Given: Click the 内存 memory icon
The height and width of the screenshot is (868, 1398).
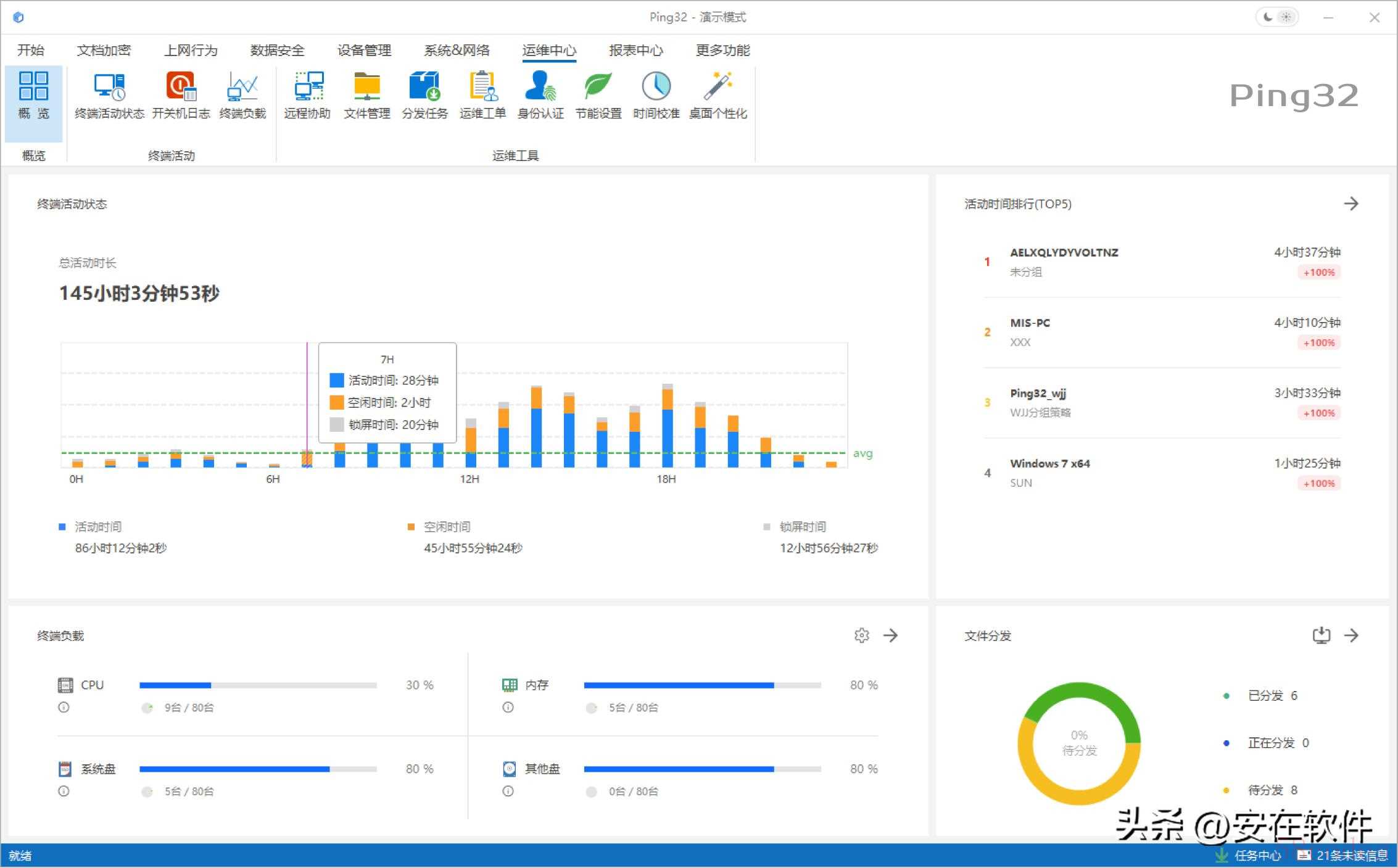Looking at the screenshot, I should (509, 685).
